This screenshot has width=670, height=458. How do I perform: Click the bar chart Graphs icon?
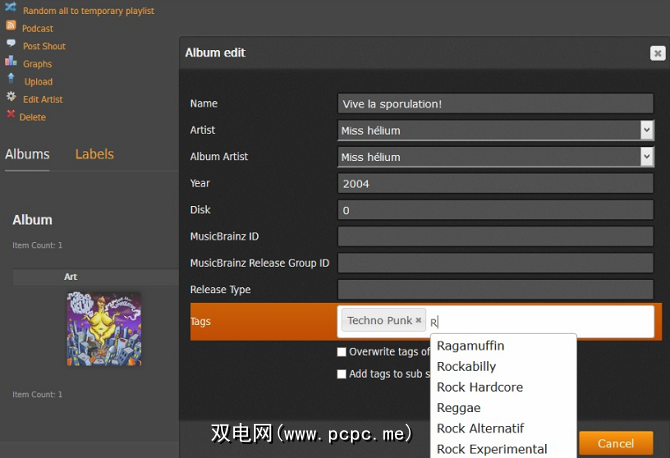[x=11, y=61]
